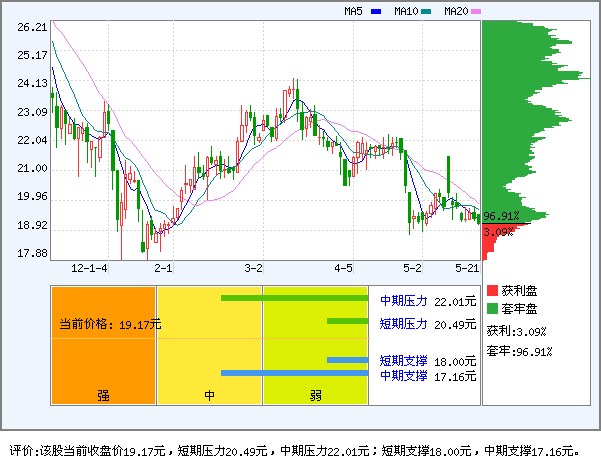Click the green 套牢盘 legend square
The height and width of the screenshot is (456, 601).
[491, 309]
